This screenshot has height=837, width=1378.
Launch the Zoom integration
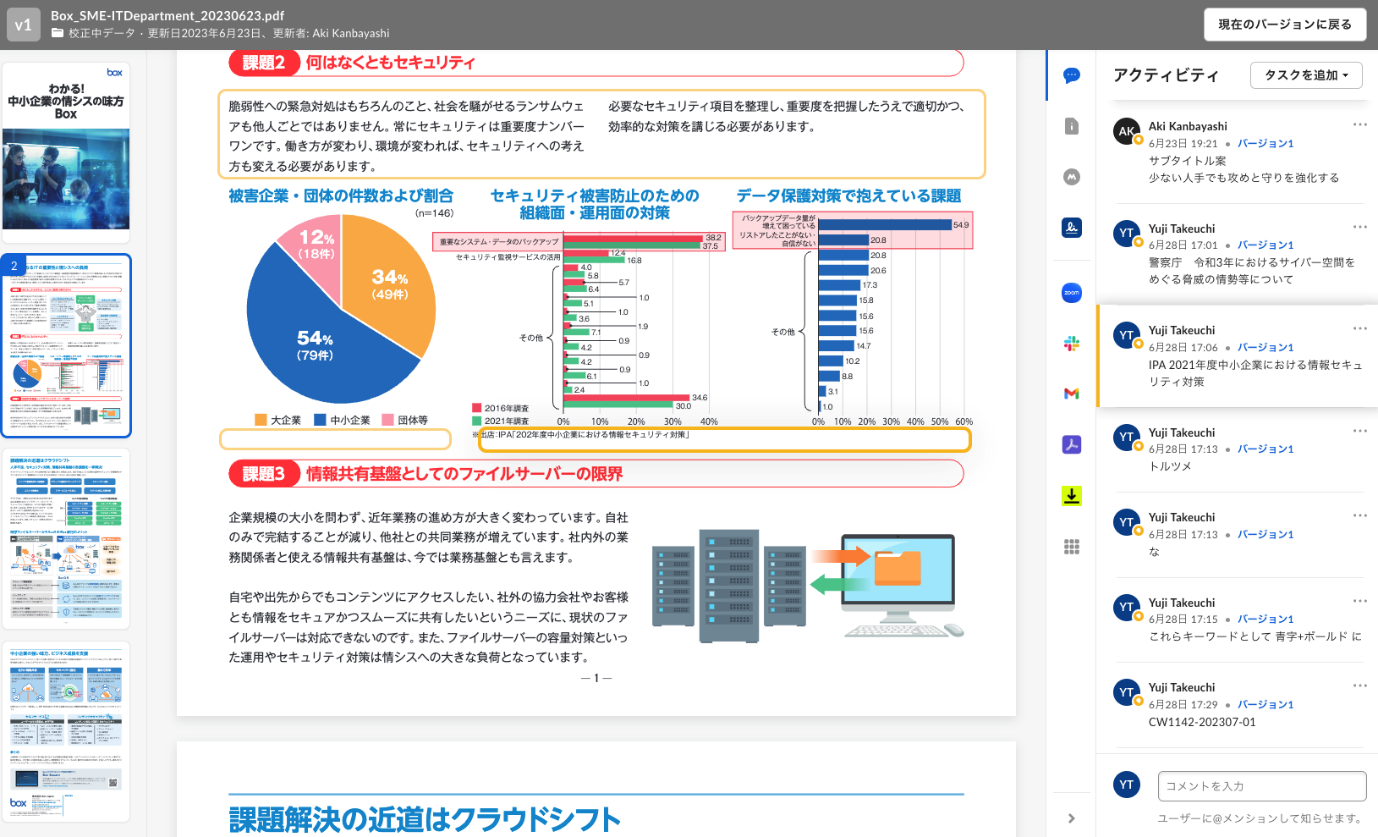(x=1071, y=293)
